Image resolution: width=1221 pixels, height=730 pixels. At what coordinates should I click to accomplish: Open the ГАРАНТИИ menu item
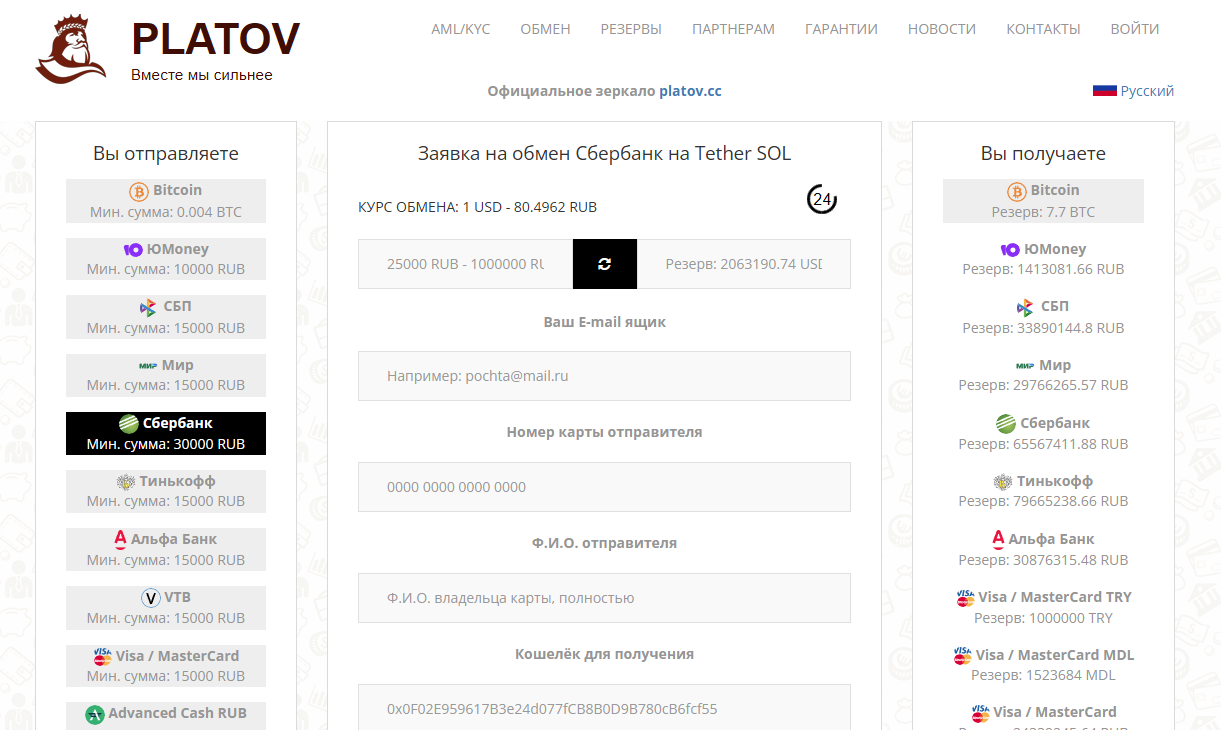point(841,29)
